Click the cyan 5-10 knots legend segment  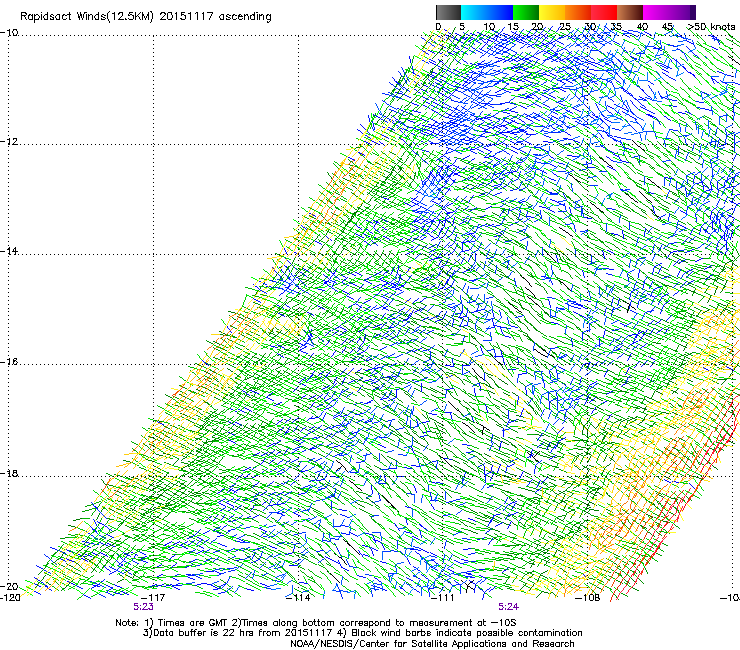click(474, 12)
